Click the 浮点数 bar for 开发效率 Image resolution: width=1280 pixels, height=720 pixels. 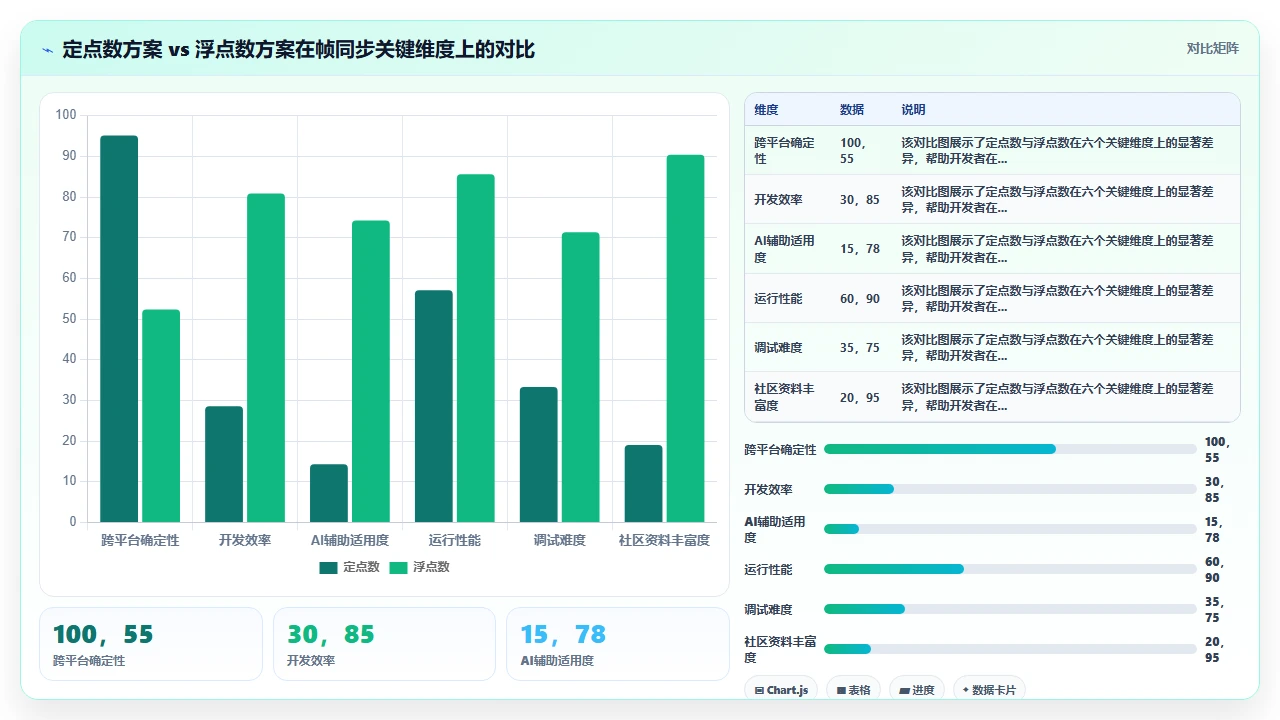click(266, 358)
